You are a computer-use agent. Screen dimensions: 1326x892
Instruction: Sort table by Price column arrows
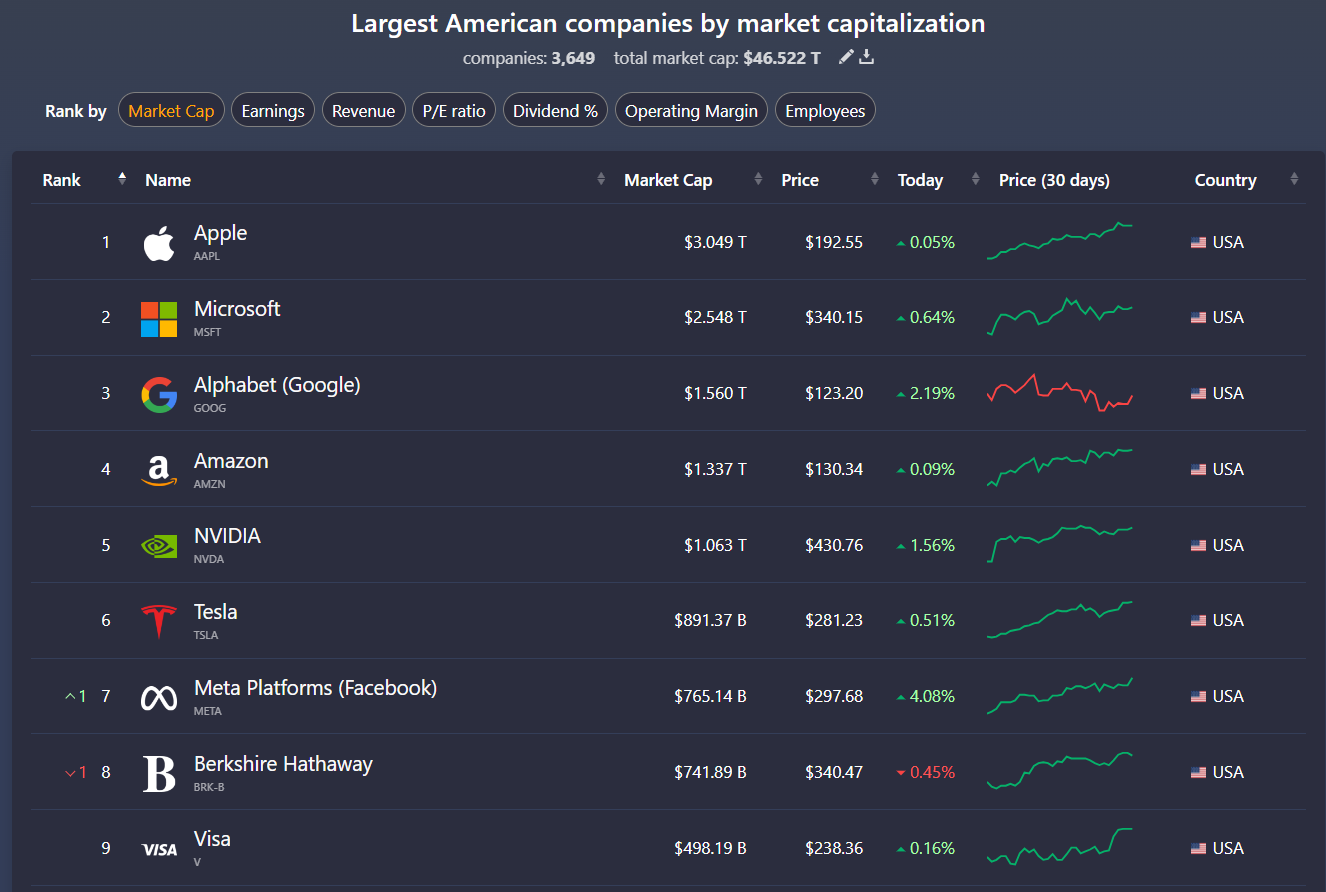point(875,179)
